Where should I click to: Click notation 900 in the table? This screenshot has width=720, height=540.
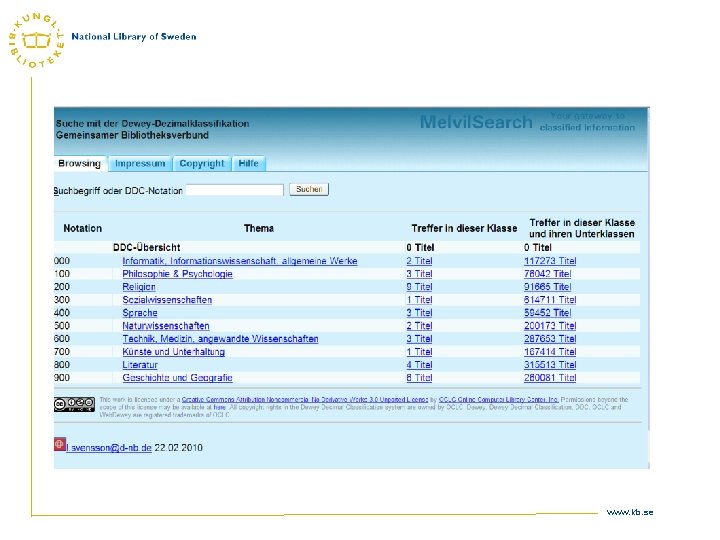[62, 377]
